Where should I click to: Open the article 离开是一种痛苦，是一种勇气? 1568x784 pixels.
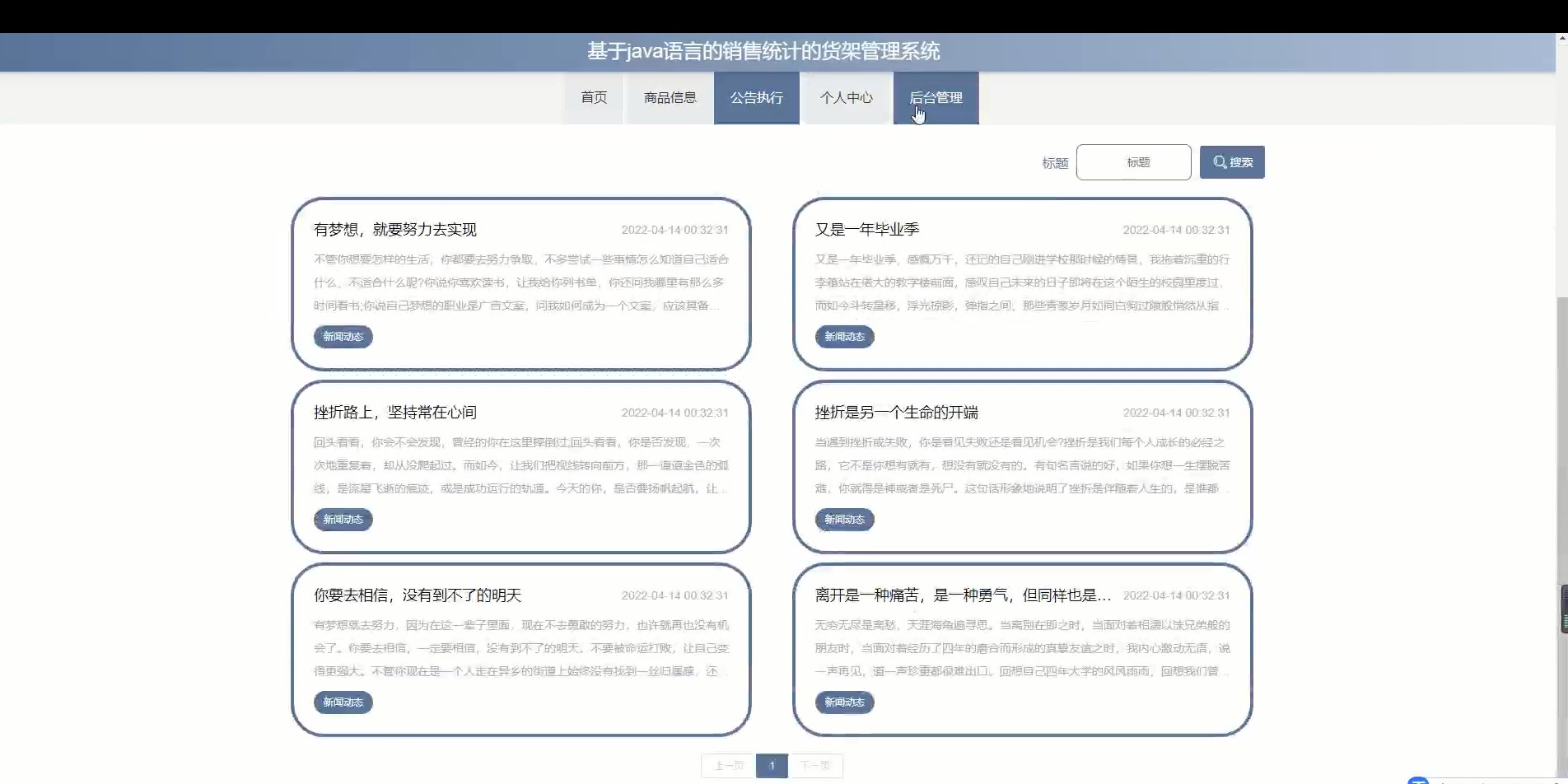[x=963, y=595]
